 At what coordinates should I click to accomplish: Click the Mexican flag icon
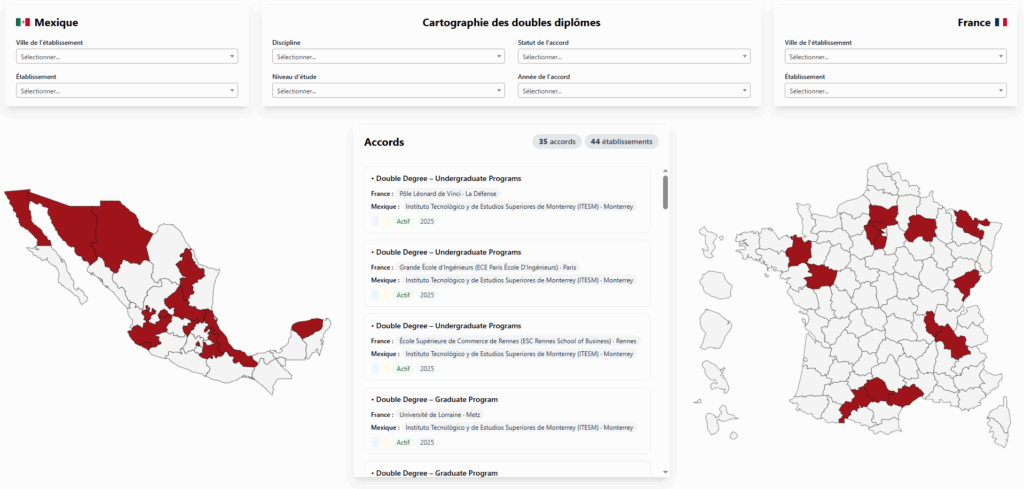point(23,22)
